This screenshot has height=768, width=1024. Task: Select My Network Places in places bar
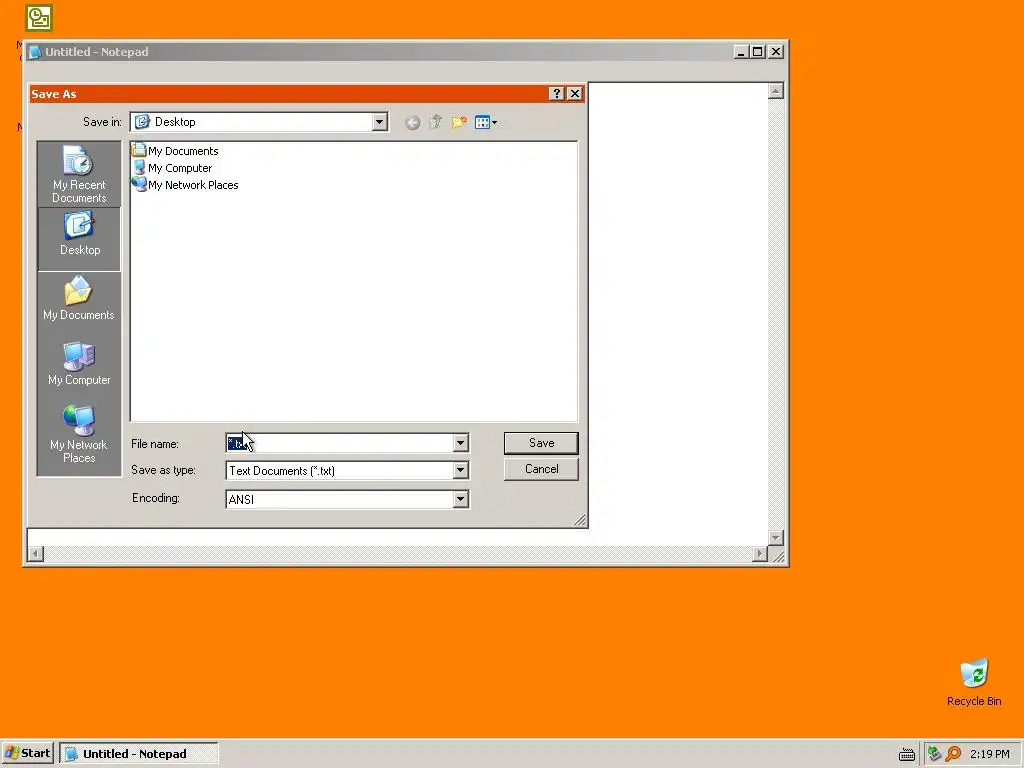[79, 434]
